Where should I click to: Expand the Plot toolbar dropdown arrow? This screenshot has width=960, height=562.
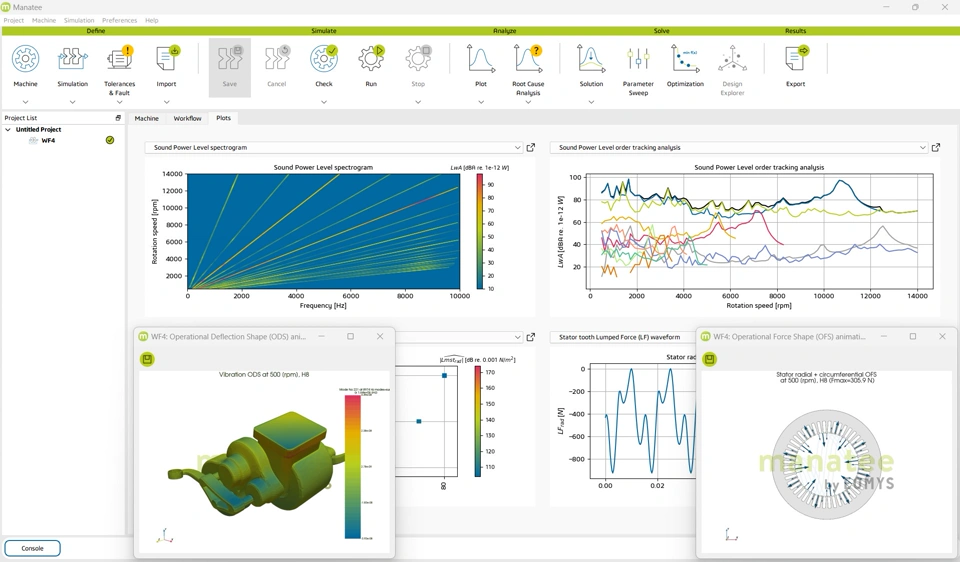(481, 102)
